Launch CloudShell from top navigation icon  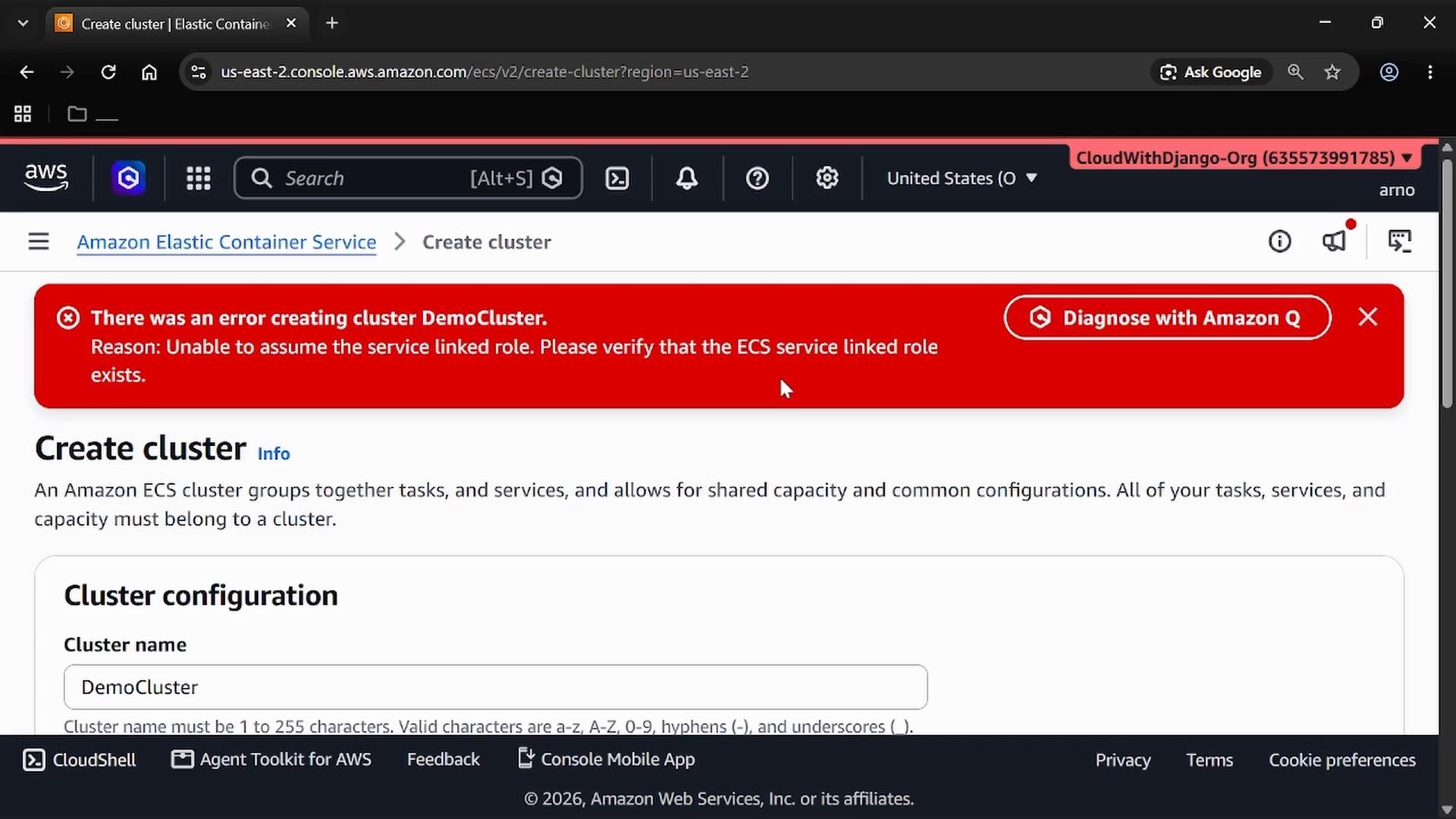coord(617,178)
